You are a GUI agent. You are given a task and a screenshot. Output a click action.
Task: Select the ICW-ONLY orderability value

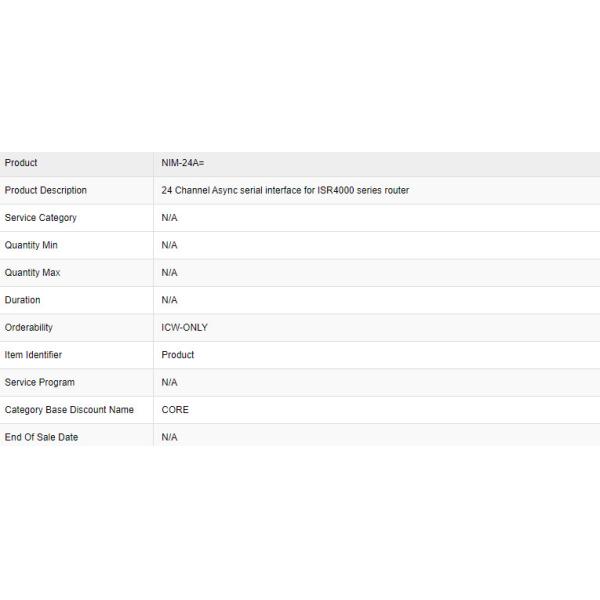(185, 328)
